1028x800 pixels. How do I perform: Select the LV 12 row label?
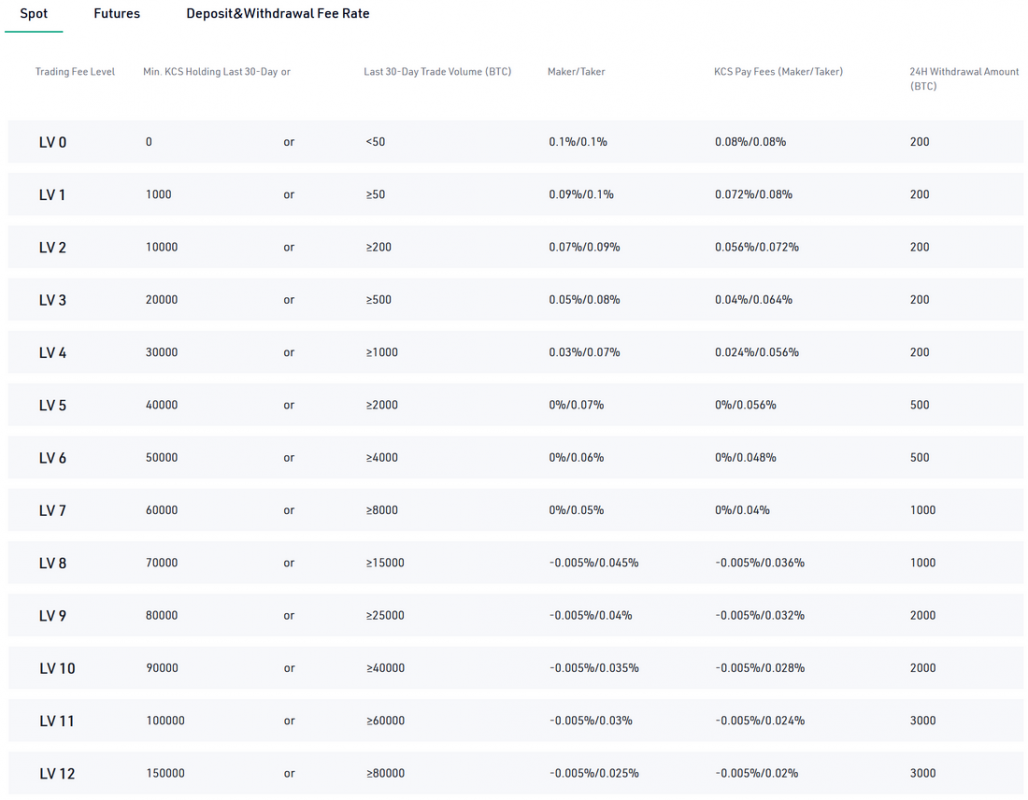pyautogui.click(x=57, y=773)
